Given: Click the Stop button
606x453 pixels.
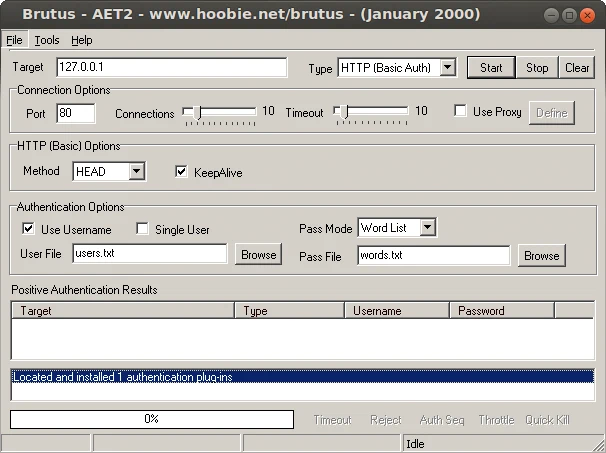Looking at the screenshot, I should 537,68.
